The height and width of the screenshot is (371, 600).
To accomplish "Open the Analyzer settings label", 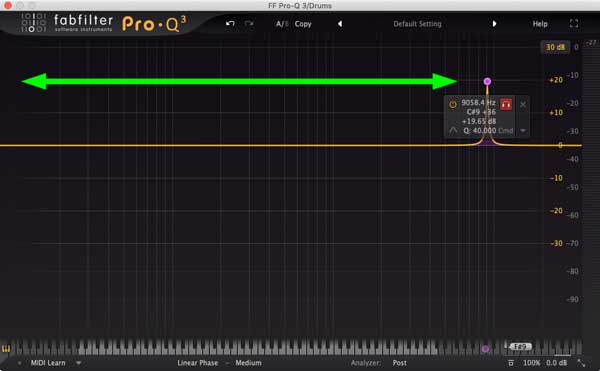I will click(x=365, y=363).
